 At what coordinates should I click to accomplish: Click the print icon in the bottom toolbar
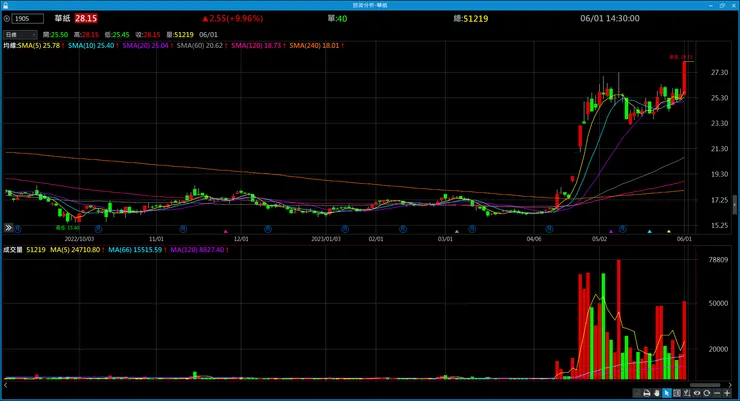coord(647,393)
